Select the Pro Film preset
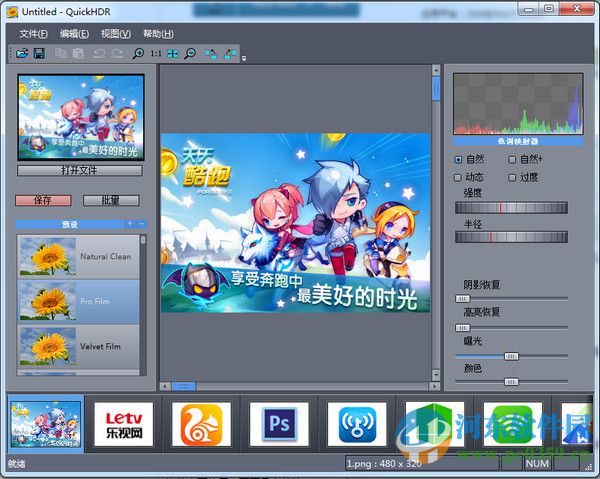 [78, 301]
